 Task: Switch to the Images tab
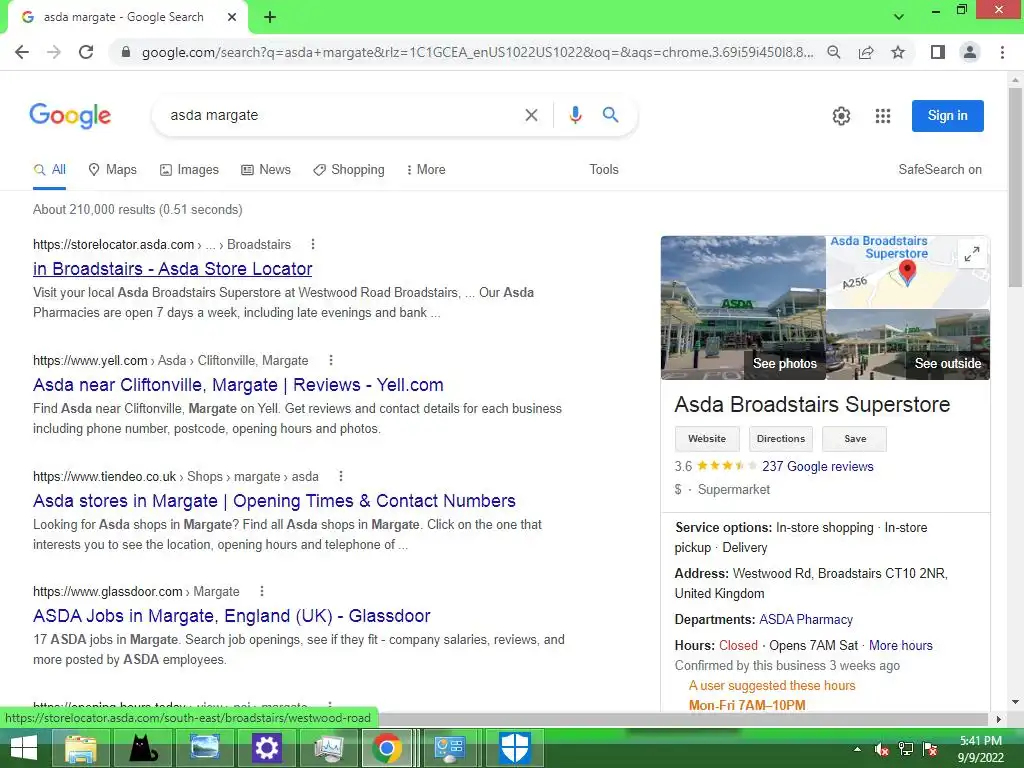(x=189, y=170)
